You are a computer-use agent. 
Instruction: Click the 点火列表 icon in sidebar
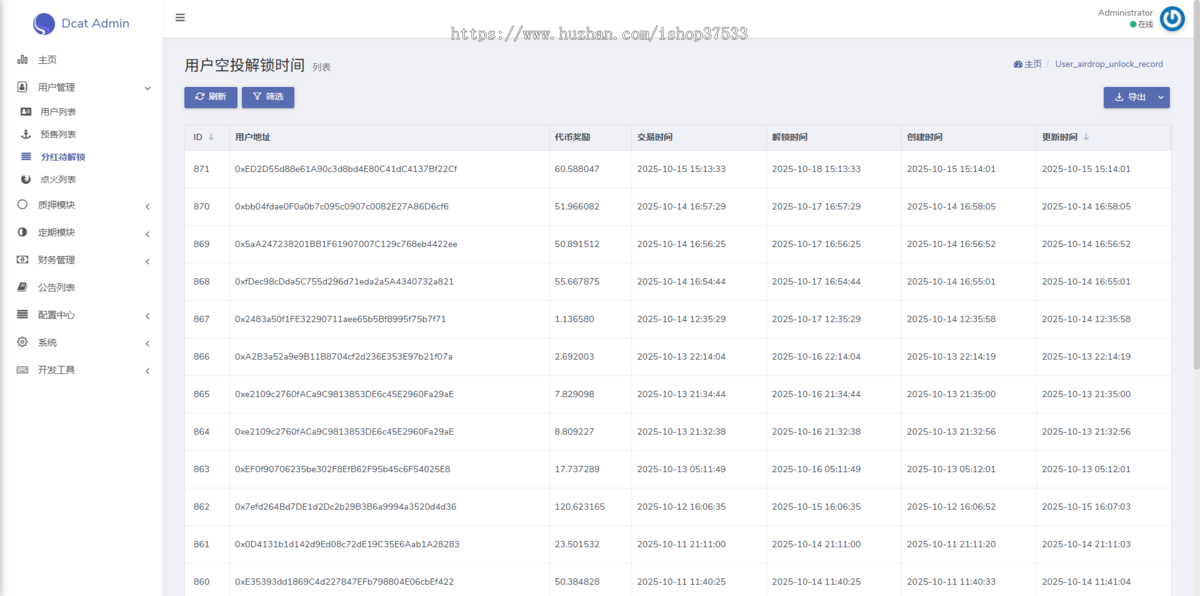pyautogui.click(x=23, y=180)
